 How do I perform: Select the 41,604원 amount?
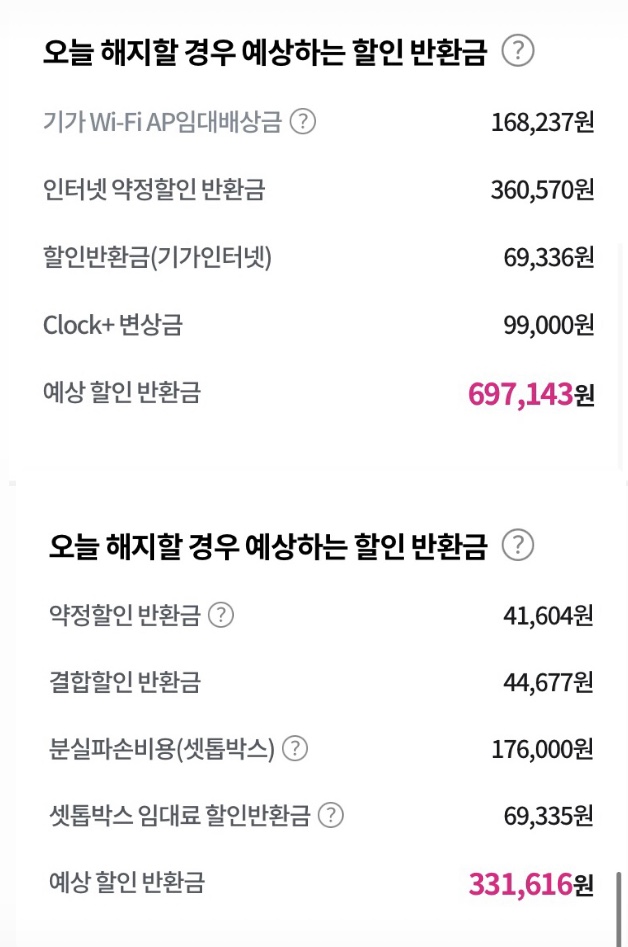click(548, 614)
